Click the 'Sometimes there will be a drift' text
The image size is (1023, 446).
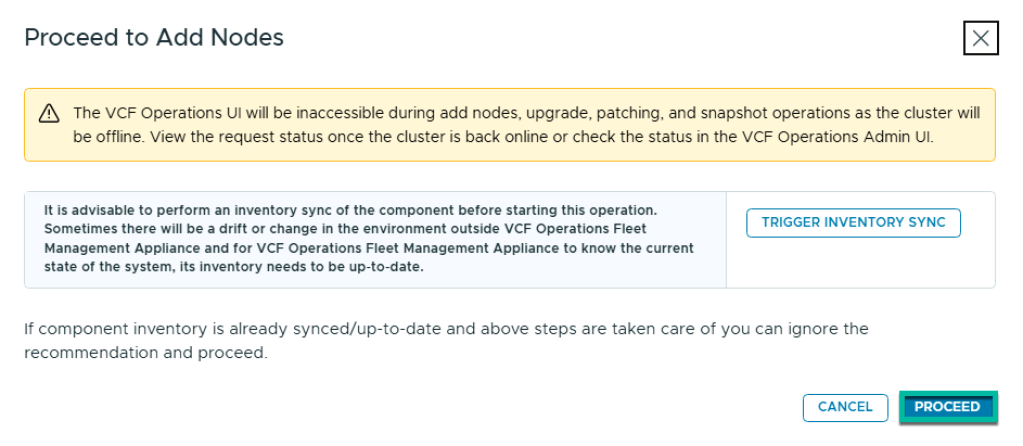[200, 229]
